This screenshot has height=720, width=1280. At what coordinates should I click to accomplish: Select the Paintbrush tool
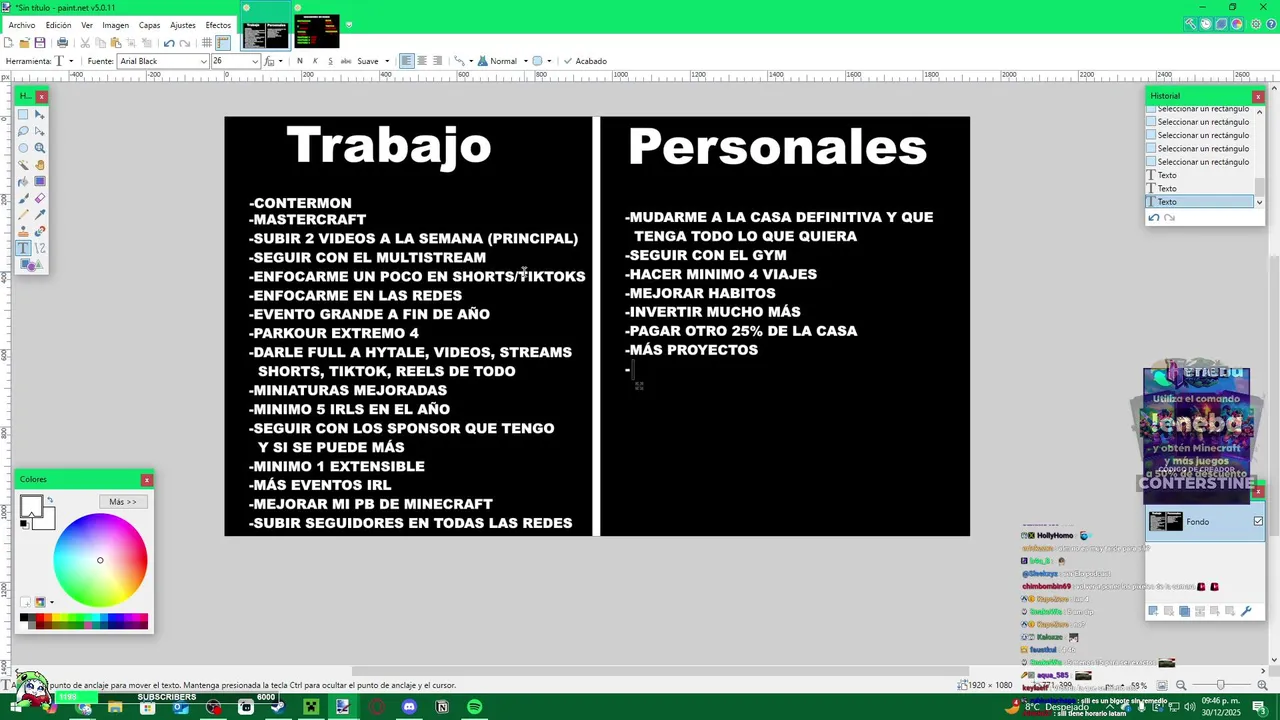[23, 198]
